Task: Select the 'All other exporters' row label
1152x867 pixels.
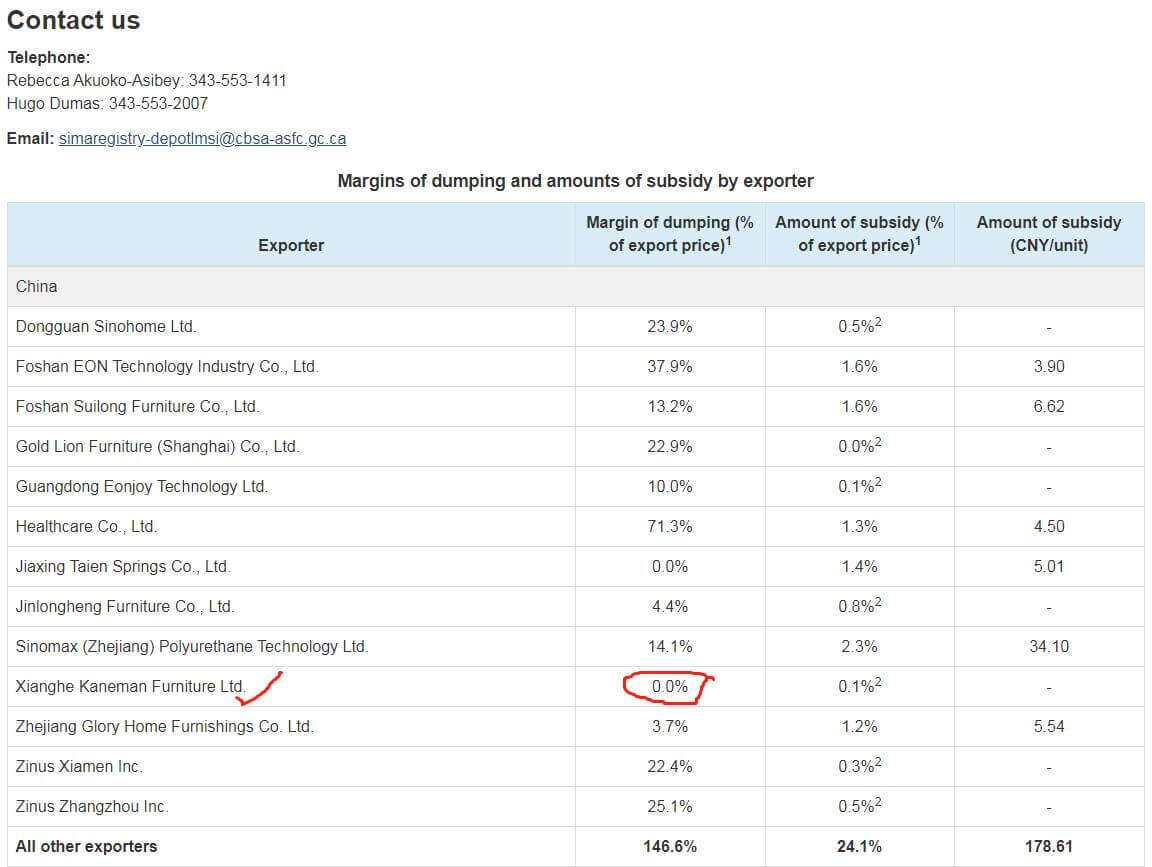Action: tap(86, 846)
